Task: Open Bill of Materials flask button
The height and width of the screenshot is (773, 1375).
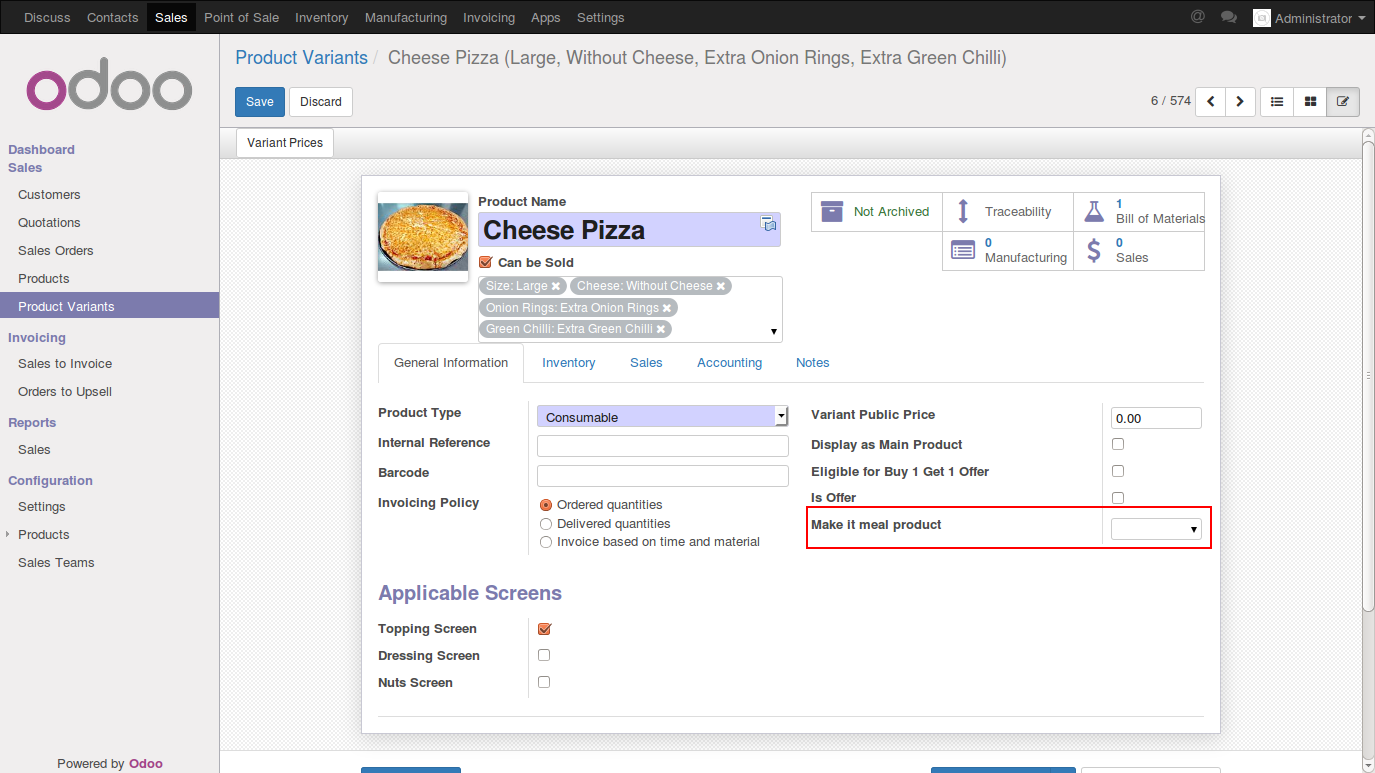Action: (1139, 212)
